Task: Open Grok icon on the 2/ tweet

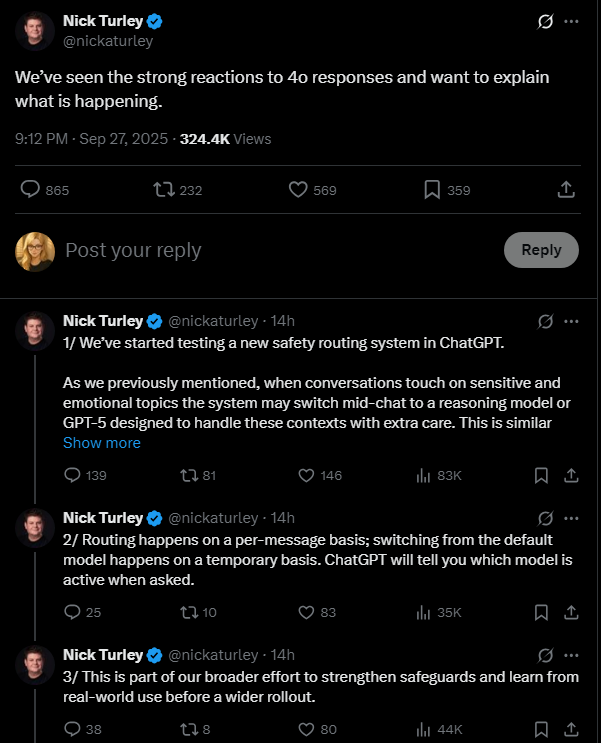Action: click(x=546, y=518)
